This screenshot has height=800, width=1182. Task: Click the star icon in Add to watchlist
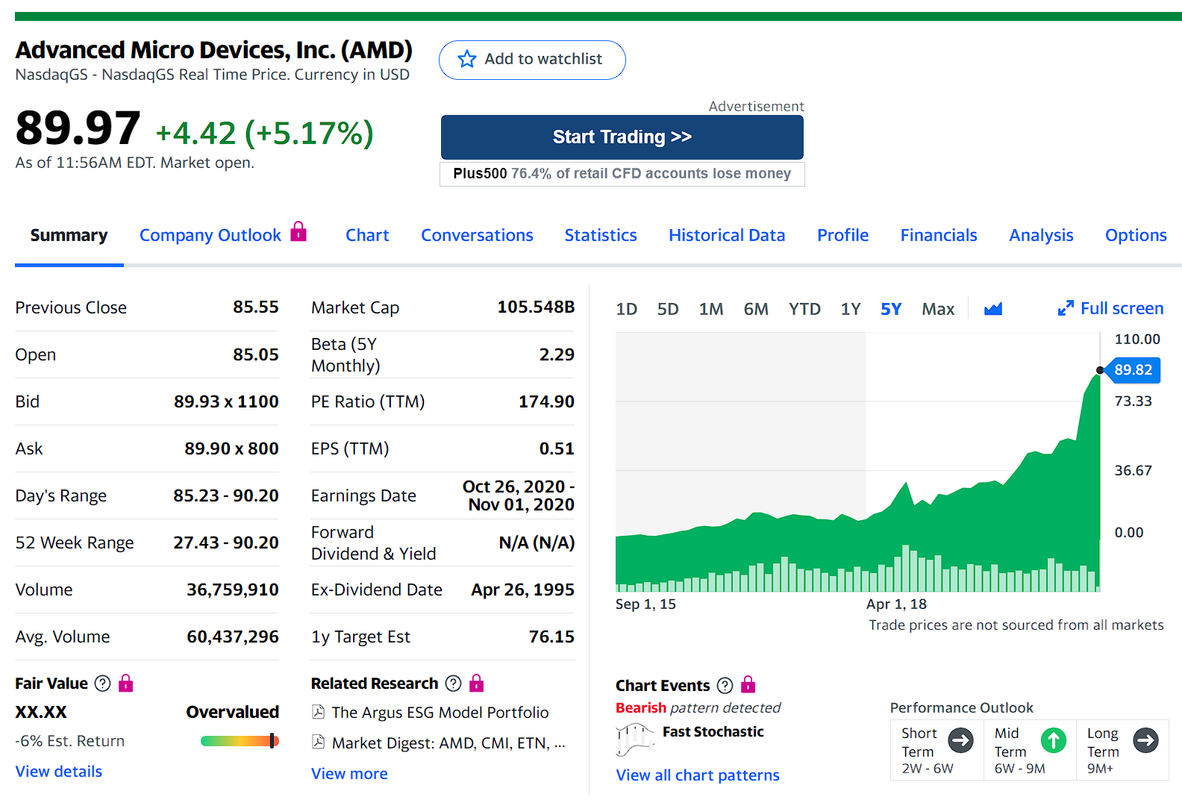(467, 59)
